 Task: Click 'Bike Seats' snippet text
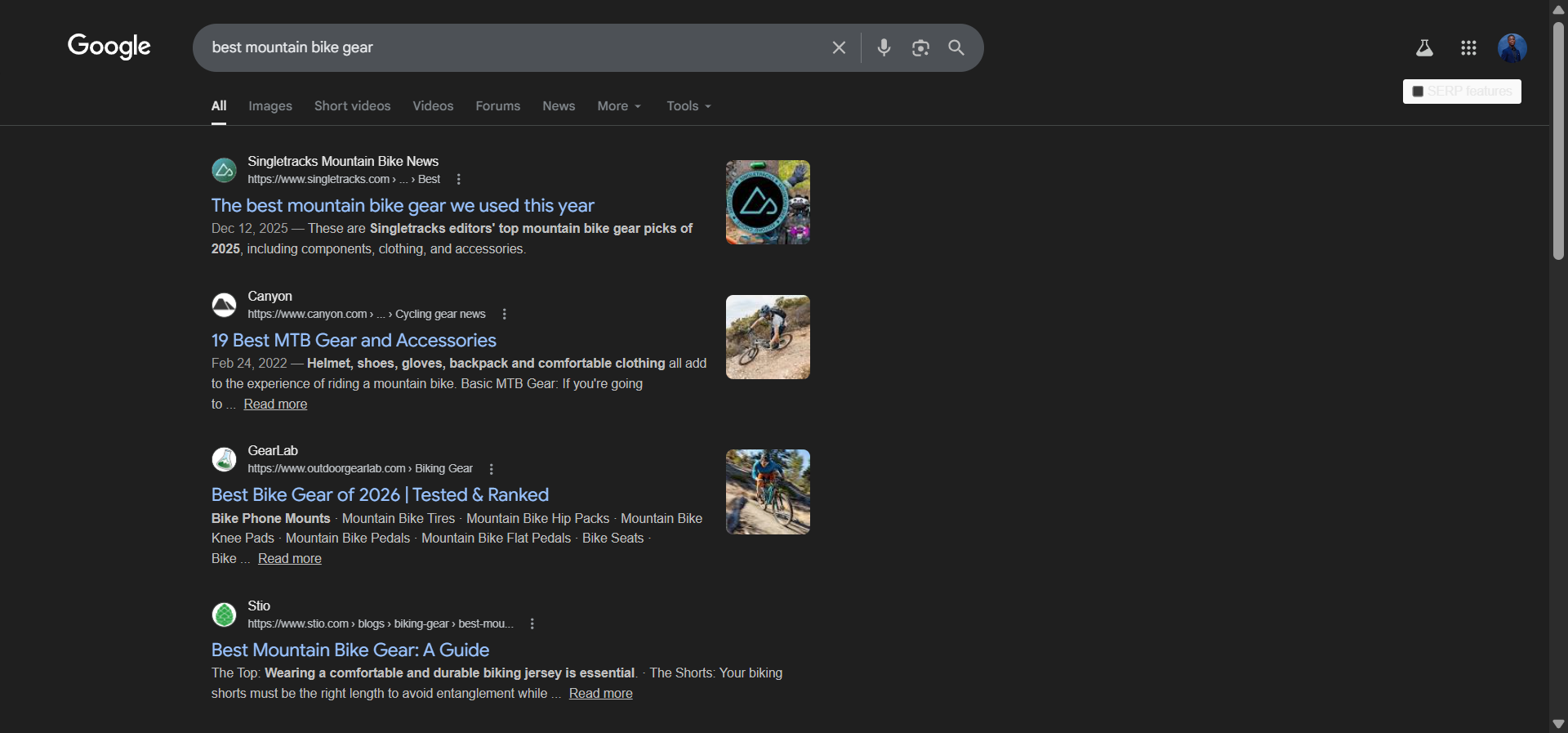(613, 538)
